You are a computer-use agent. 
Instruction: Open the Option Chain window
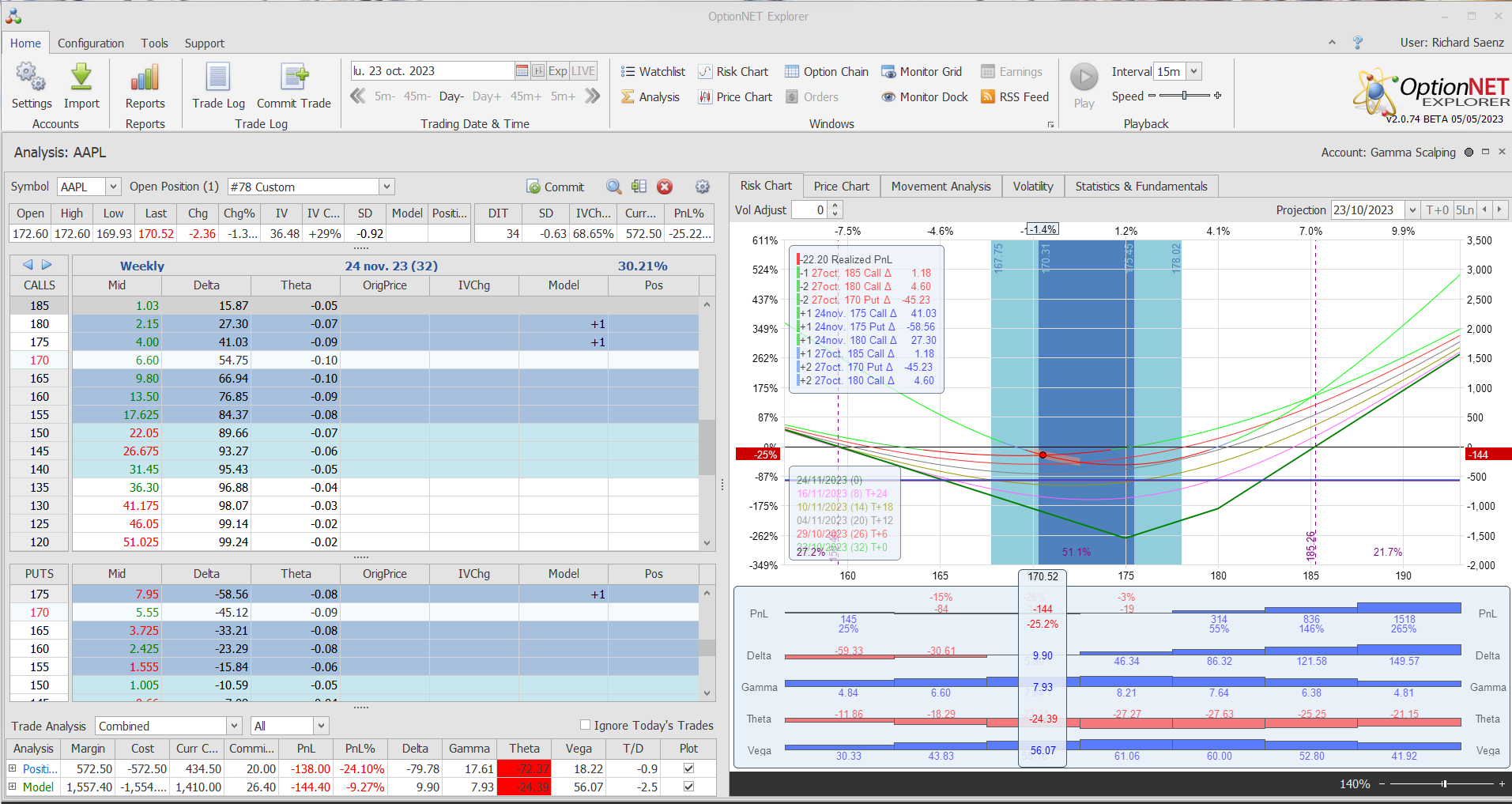pos(827,72)
